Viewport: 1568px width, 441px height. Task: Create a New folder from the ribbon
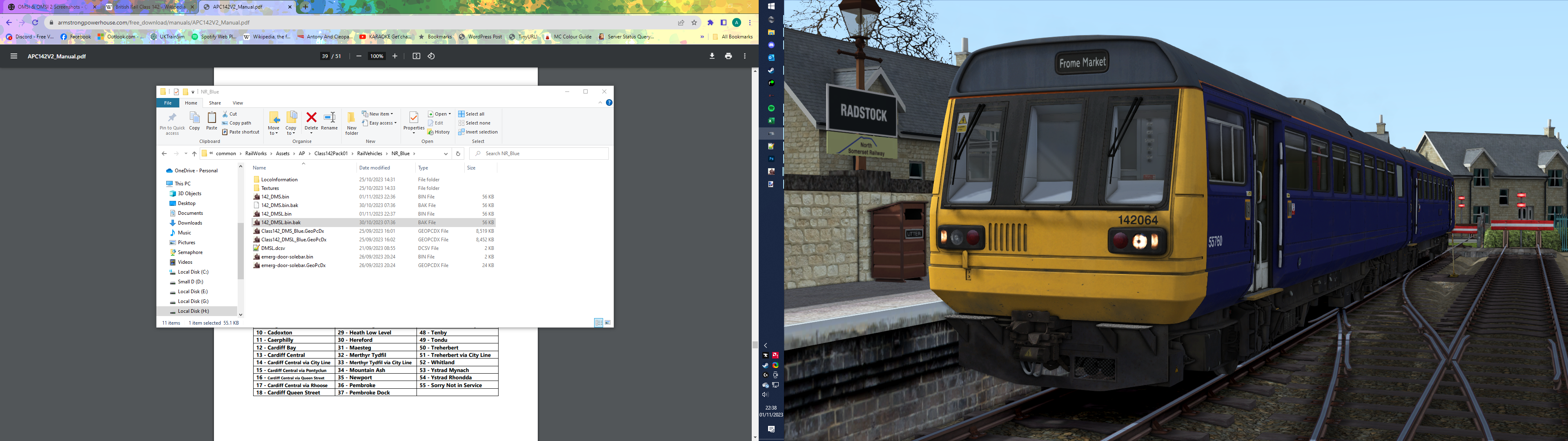[x=351, y=122]
